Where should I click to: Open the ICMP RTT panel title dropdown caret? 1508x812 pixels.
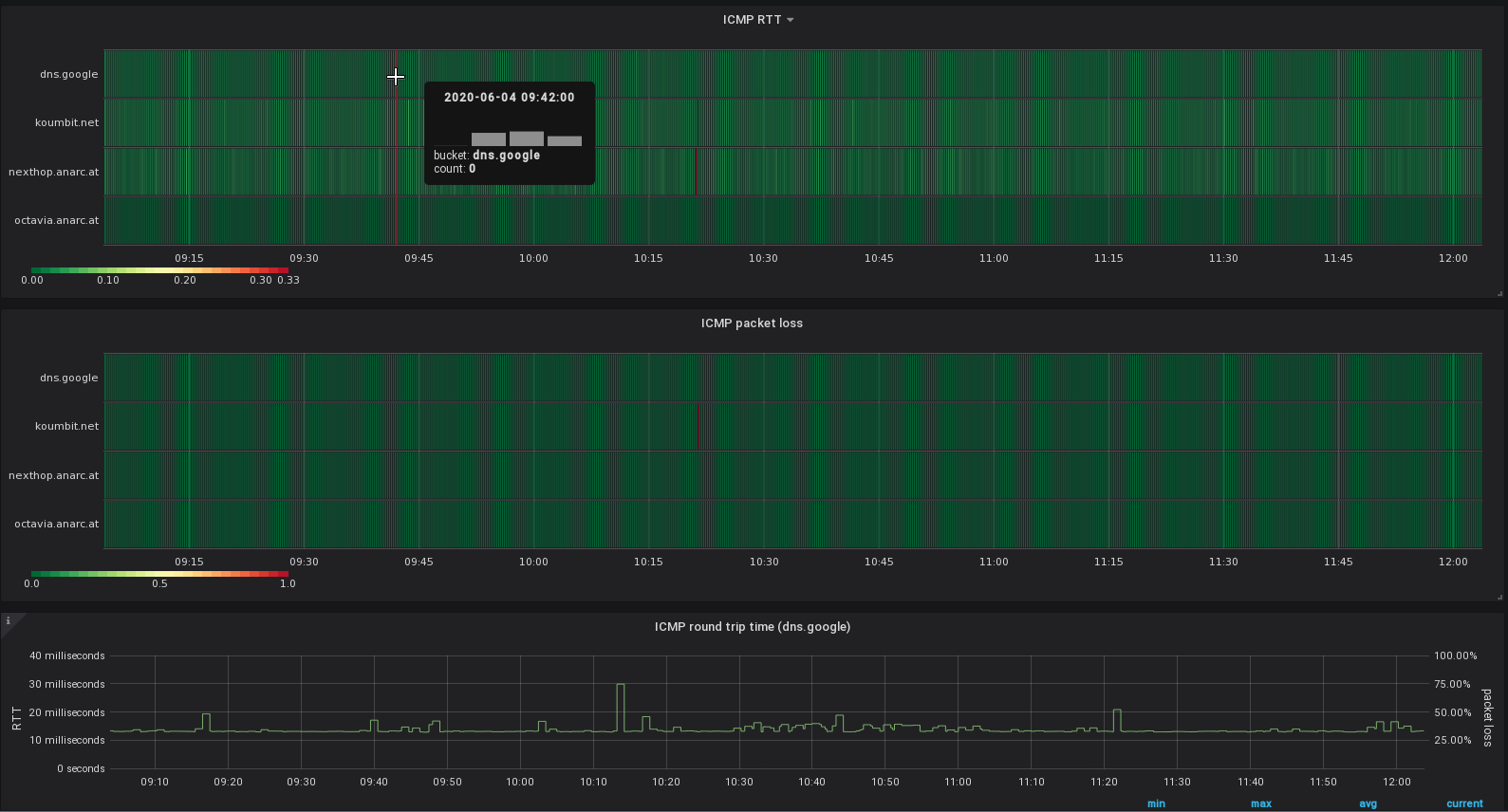pyautogui.click(x=791, y=20)
